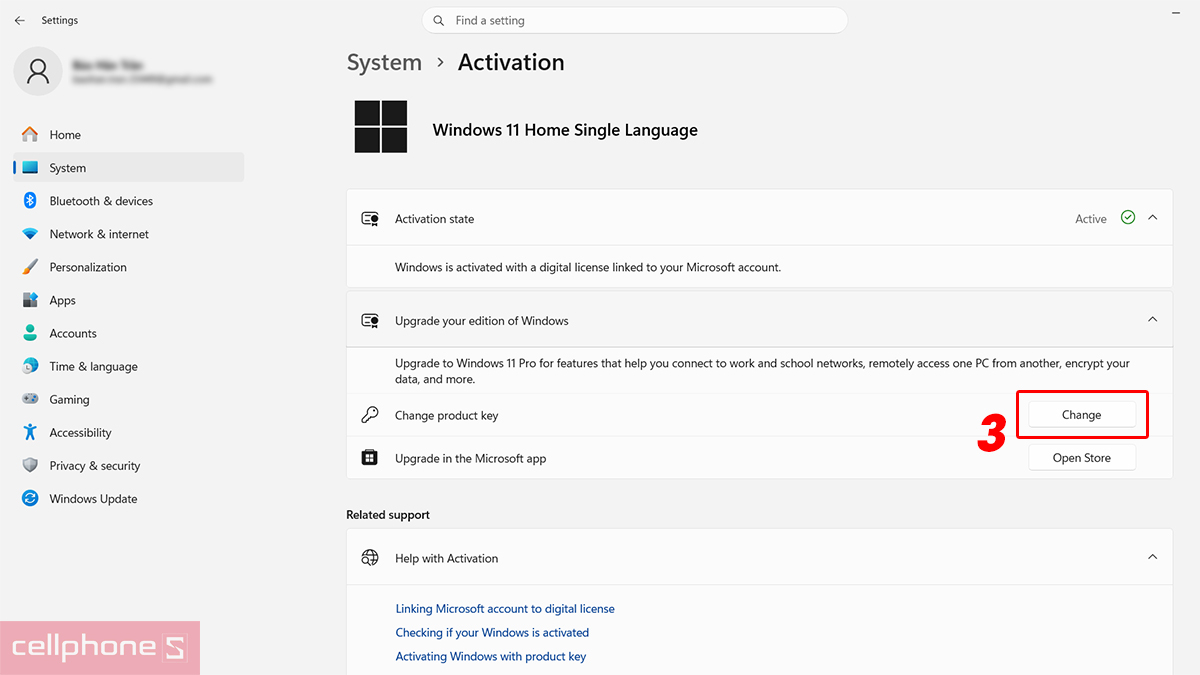
Task: Open Gaming settings
Action: click(128, 399)
